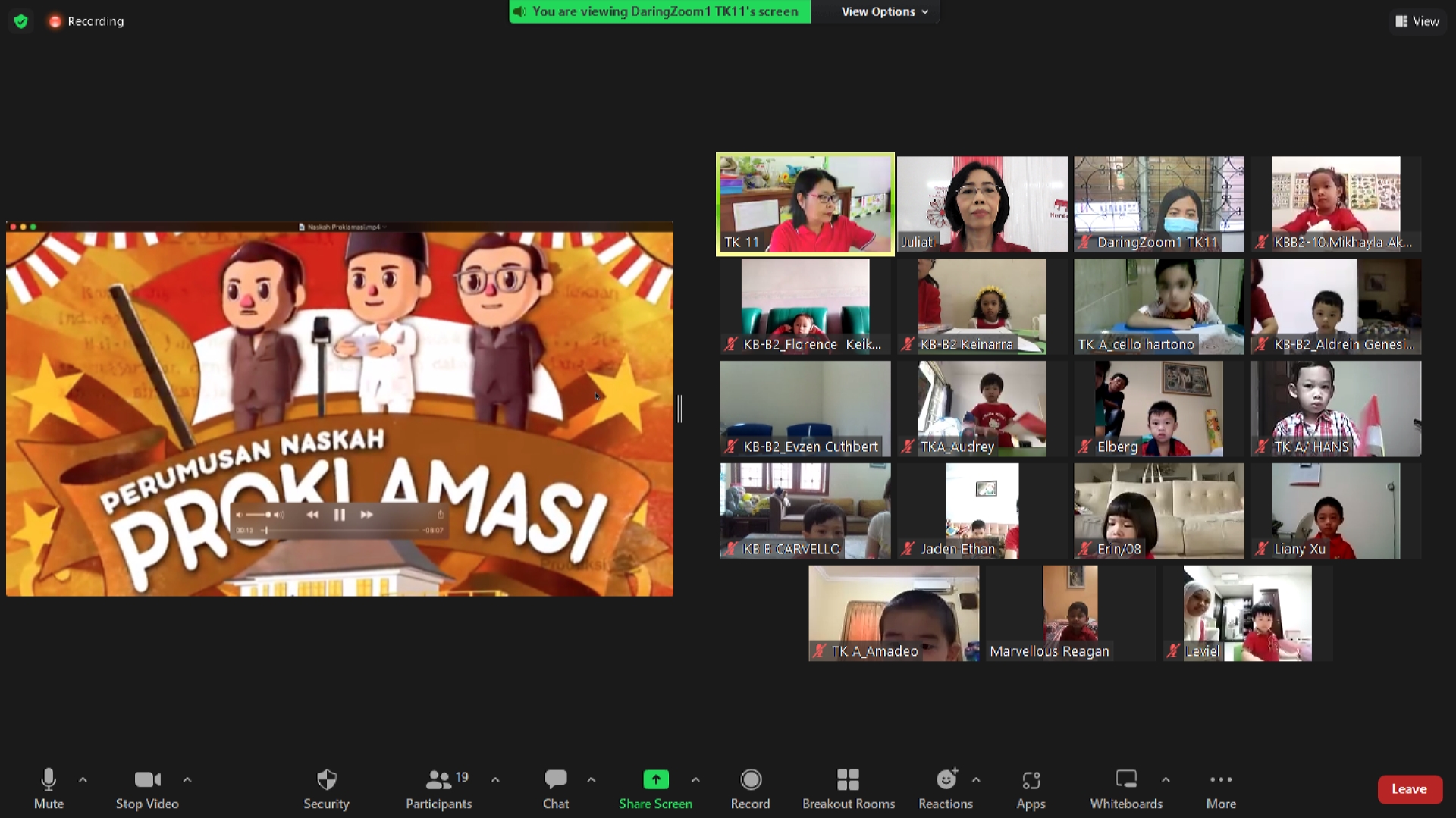Select the TK 11 video tile
Screen dimensions: 1456x818
click(x=805, y=204)
